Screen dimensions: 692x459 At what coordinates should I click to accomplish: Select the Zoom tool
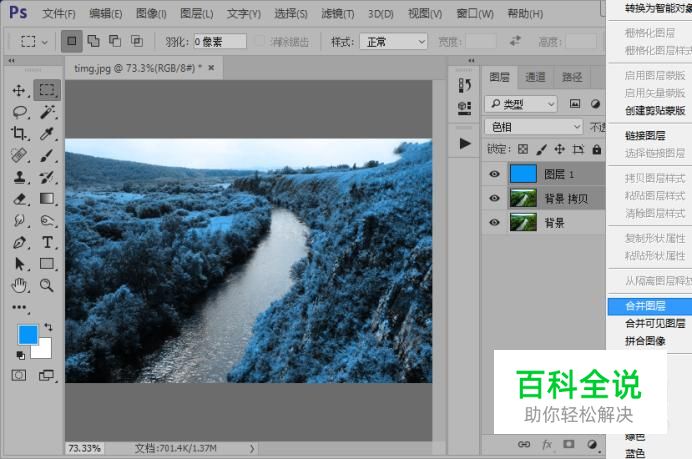pos(47,285)
